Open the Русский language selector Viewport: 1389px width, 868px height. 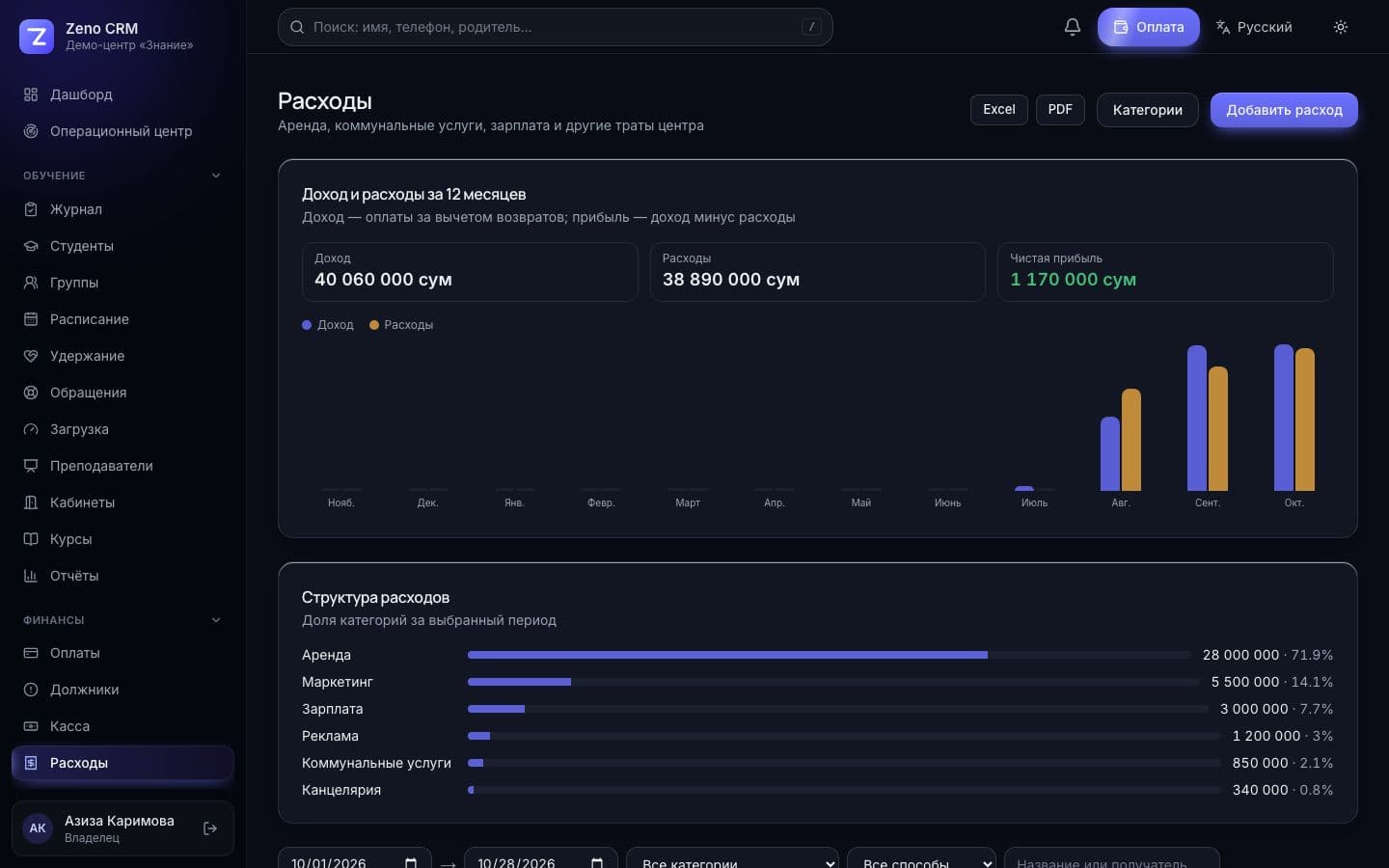click(x=1254, y=27)
